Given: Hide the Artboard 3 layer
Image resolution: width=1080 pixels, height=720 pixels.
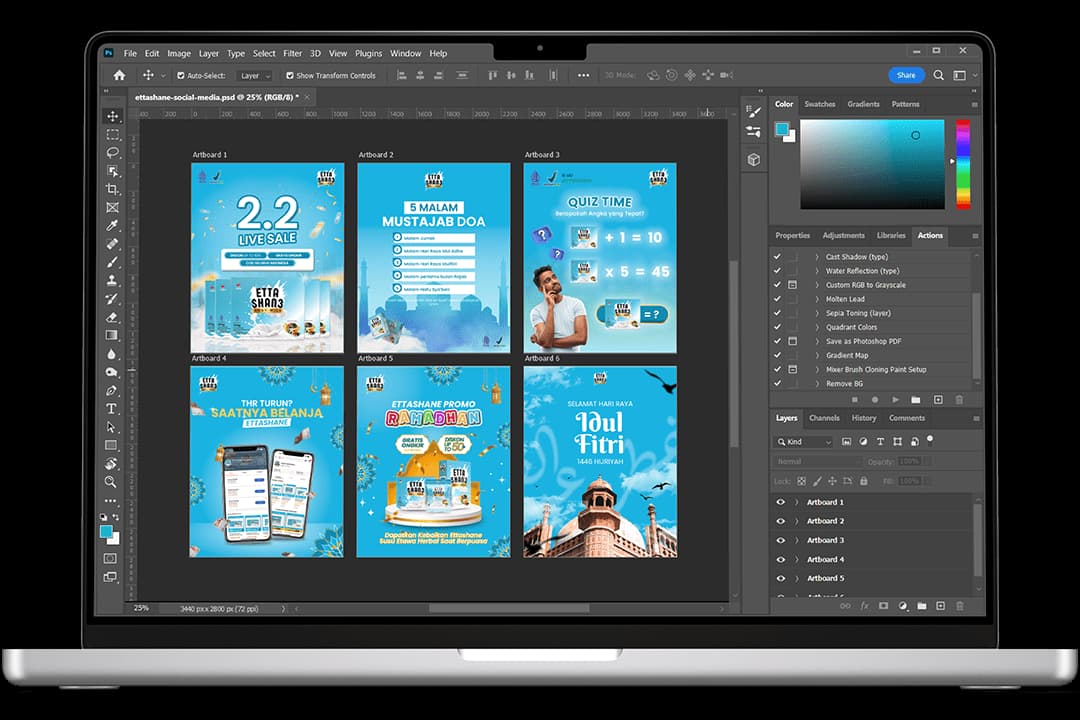Looking at the screenshot, I should click(781, 540).
